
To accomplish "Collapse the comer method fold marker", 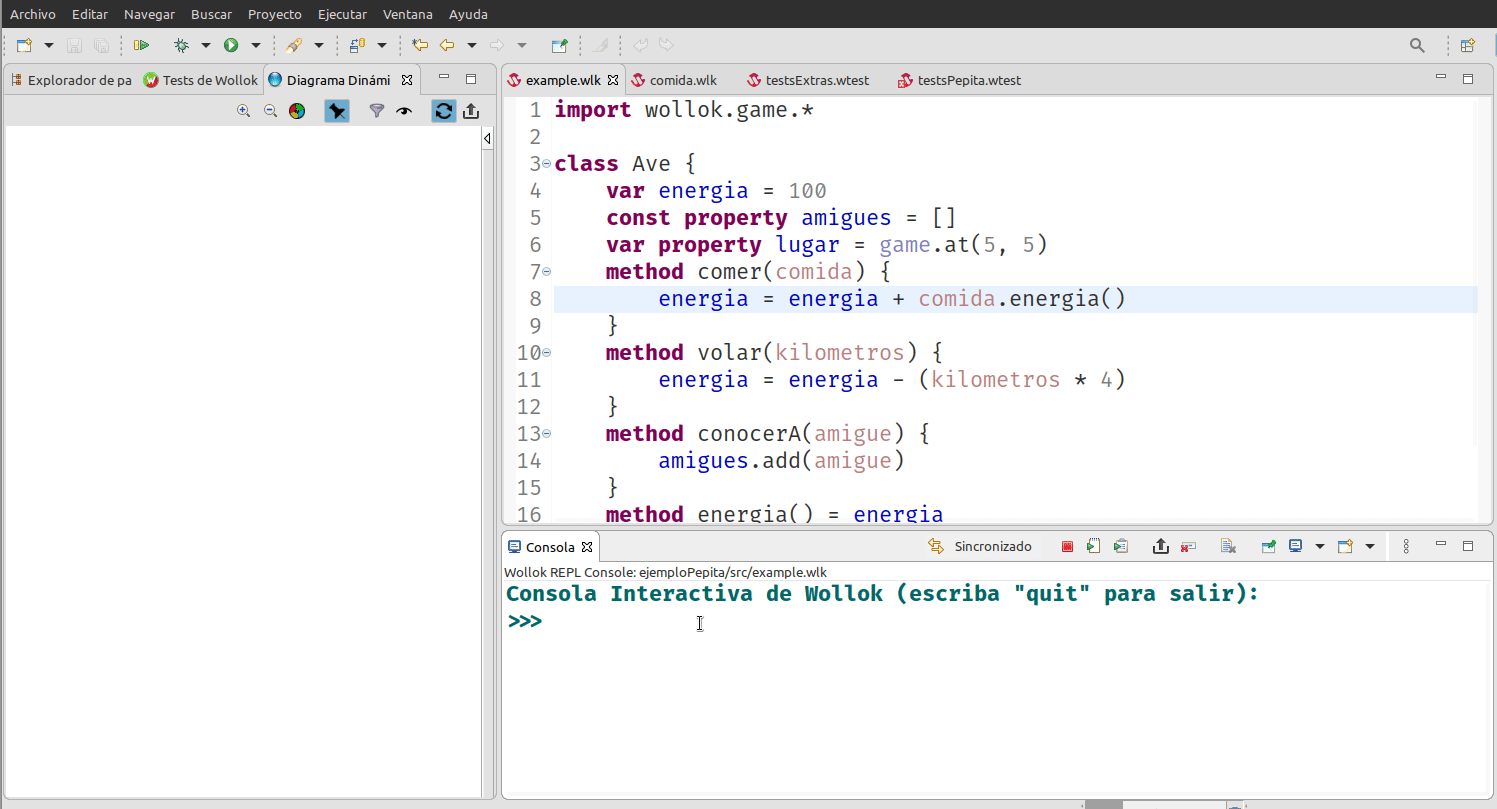I will [546, 272].
